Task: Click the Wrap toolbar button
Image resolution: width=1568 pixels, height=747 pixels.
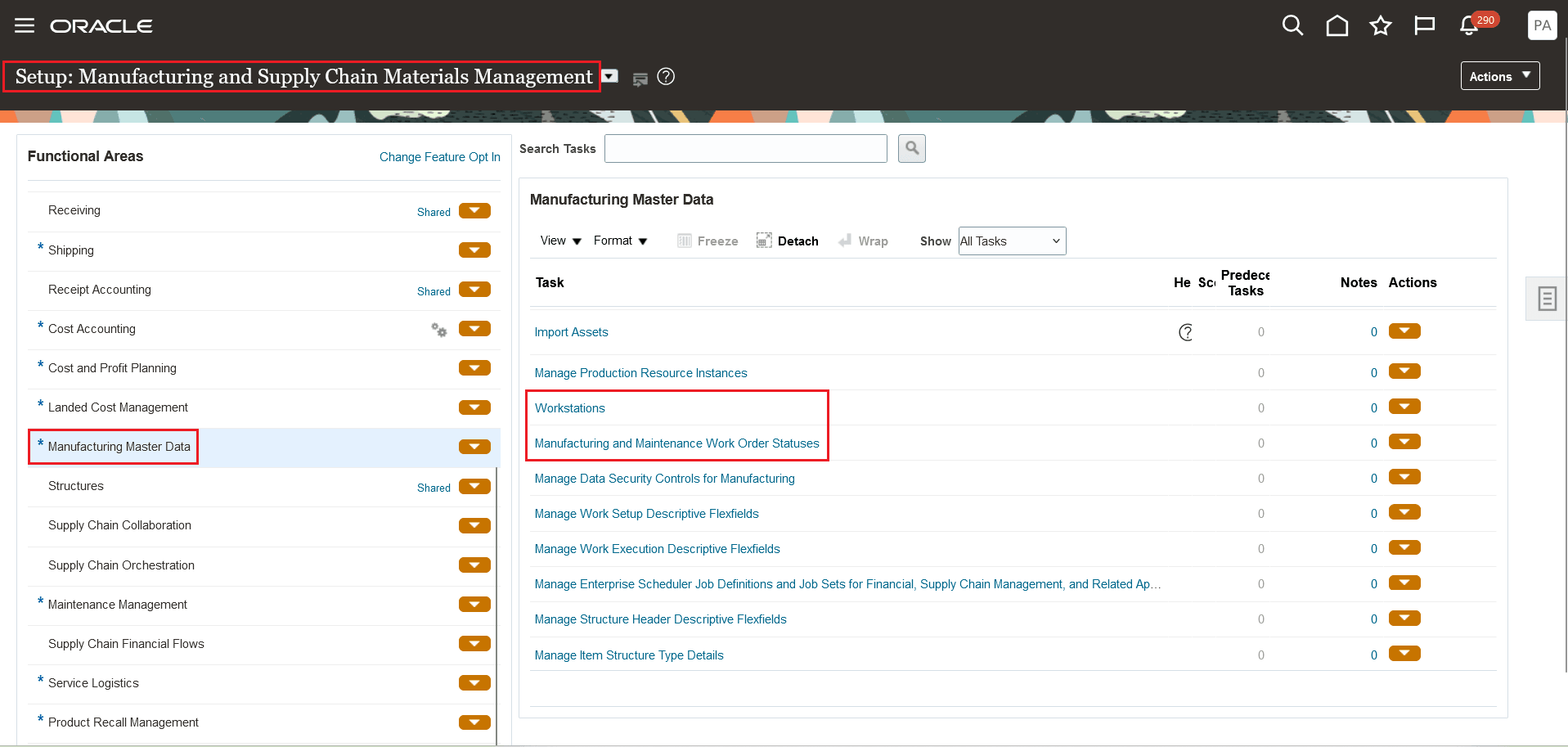Action: point(863,241)
